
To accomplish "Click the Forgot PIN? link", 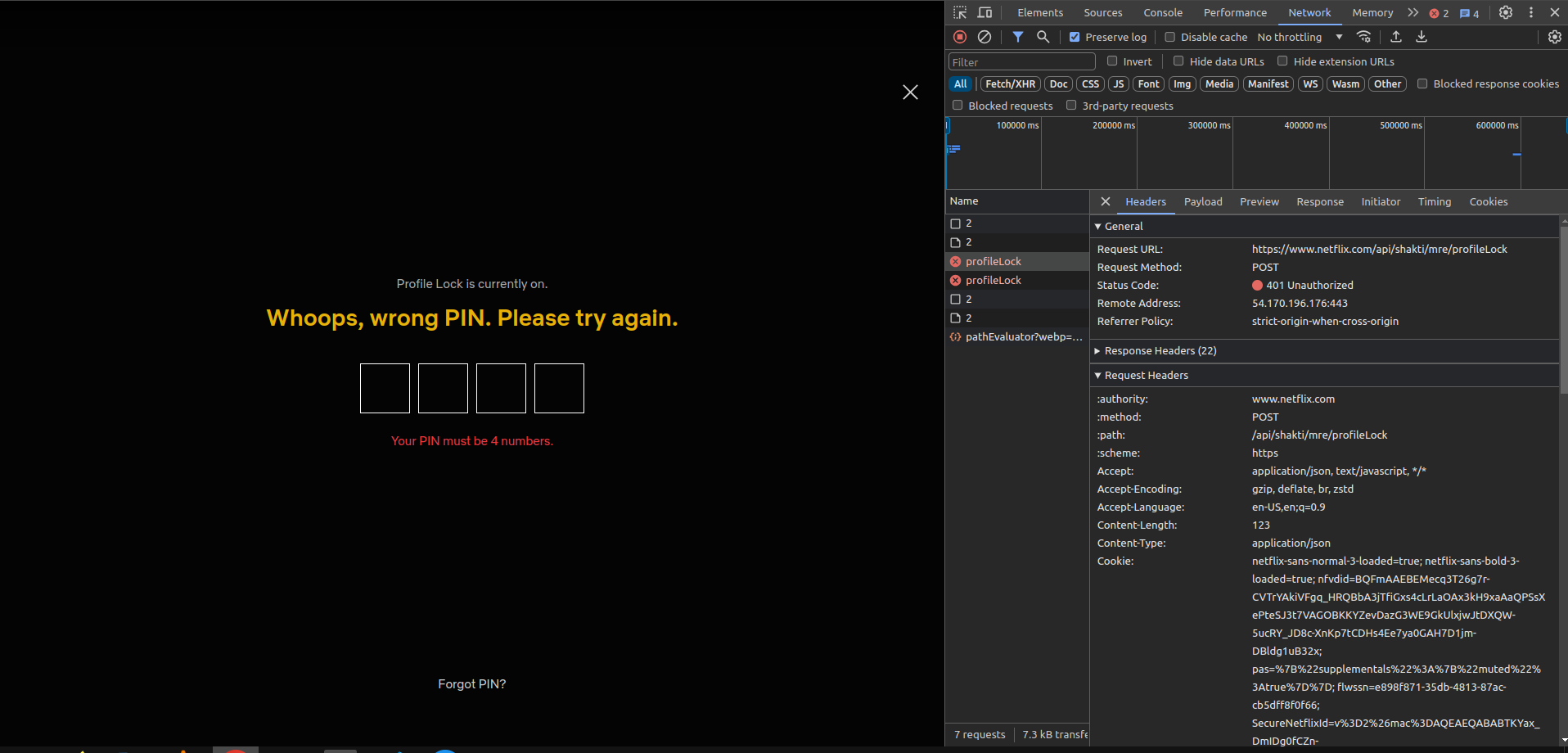I will pyautogui.click(x=472, y=683).
